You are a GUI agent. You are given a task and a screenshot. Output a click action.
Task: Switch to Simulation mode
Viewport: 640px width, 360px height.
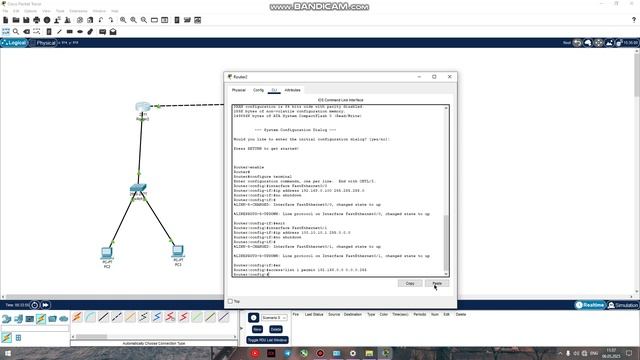click(623, 305)
